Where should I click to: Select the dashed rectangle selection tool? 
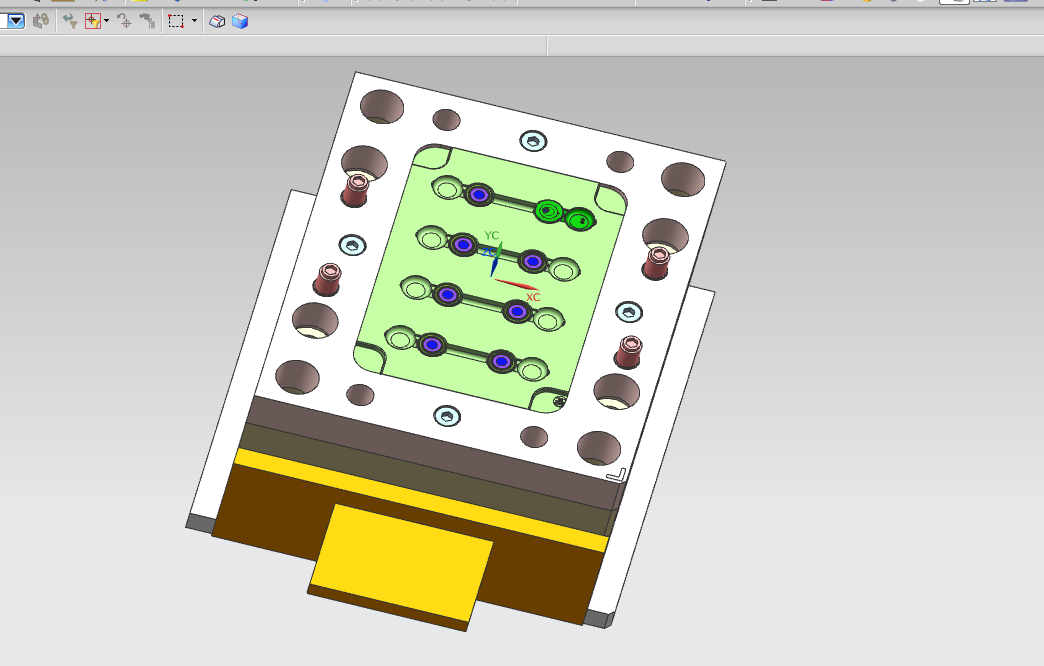click(x=176, y=20)
